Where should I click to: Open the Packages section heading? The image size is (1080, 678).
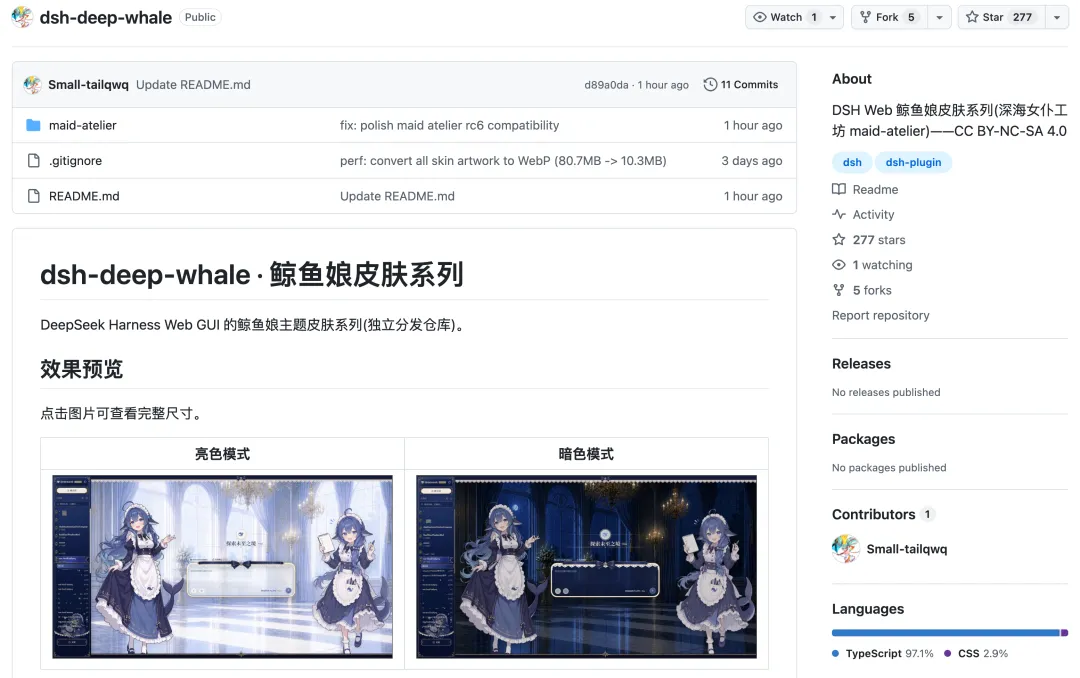pyautogui.click(x=863, y=439)
